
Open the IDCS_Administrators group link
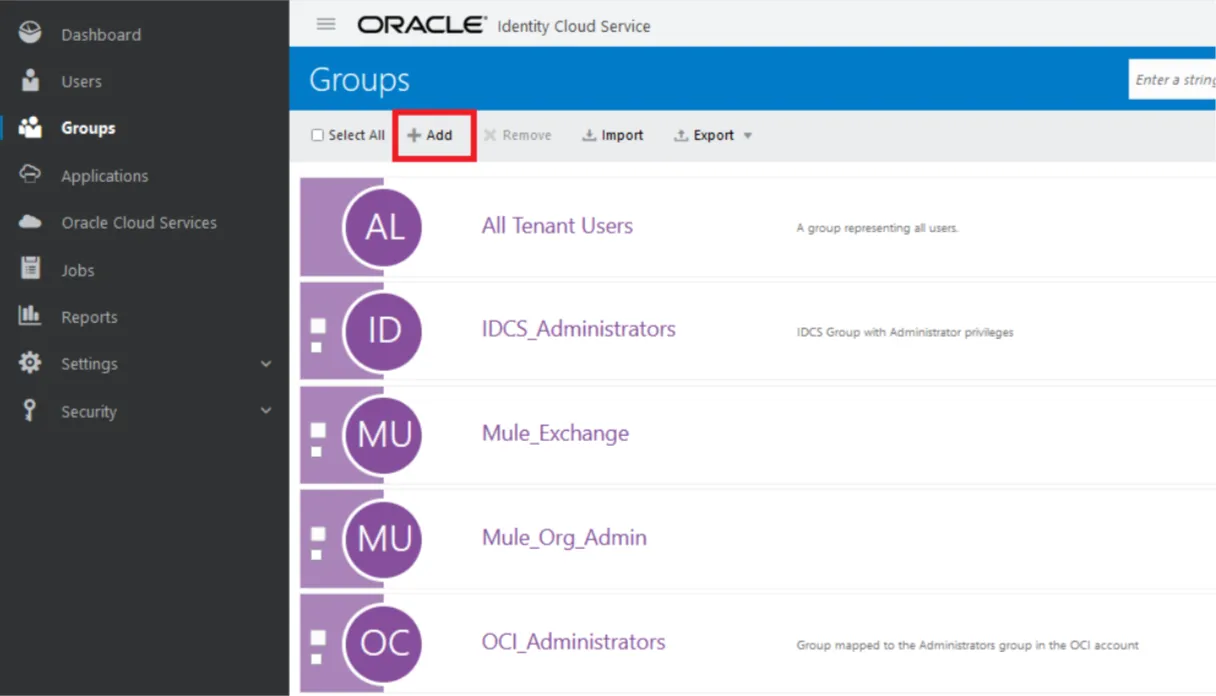click(579, 329)
